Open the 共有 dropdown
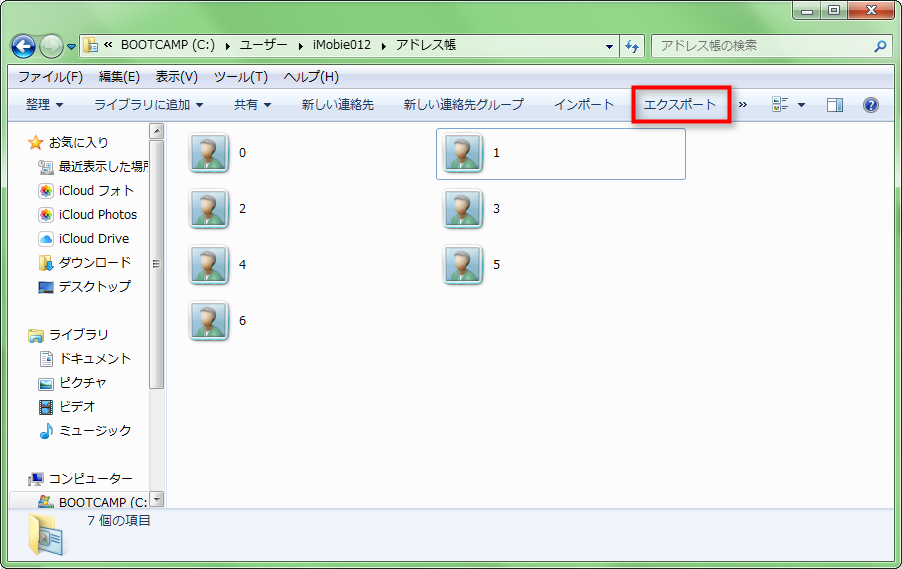This screenshot has height=569, width=902. (x=252, y=105)
